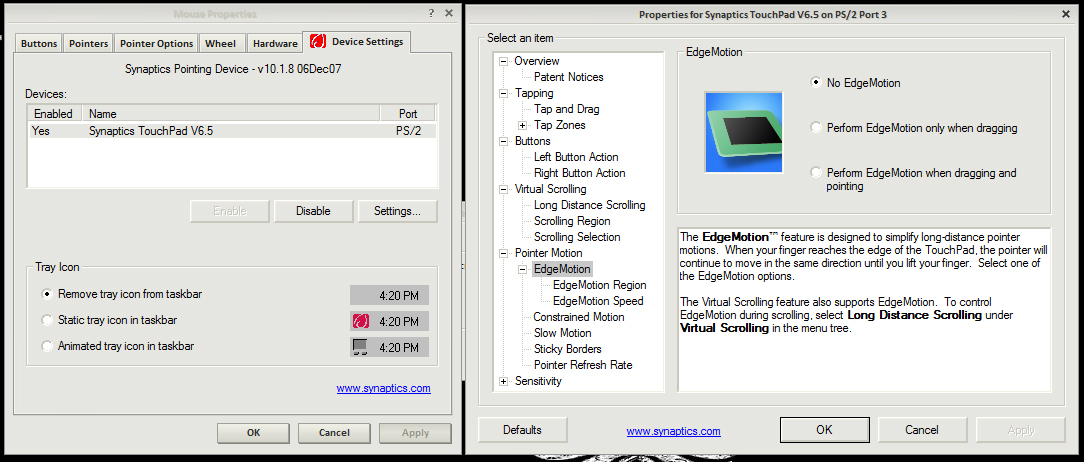Select Sticky Borders tree item
This screenshot has height=462, width=1084.
(568, 349)
